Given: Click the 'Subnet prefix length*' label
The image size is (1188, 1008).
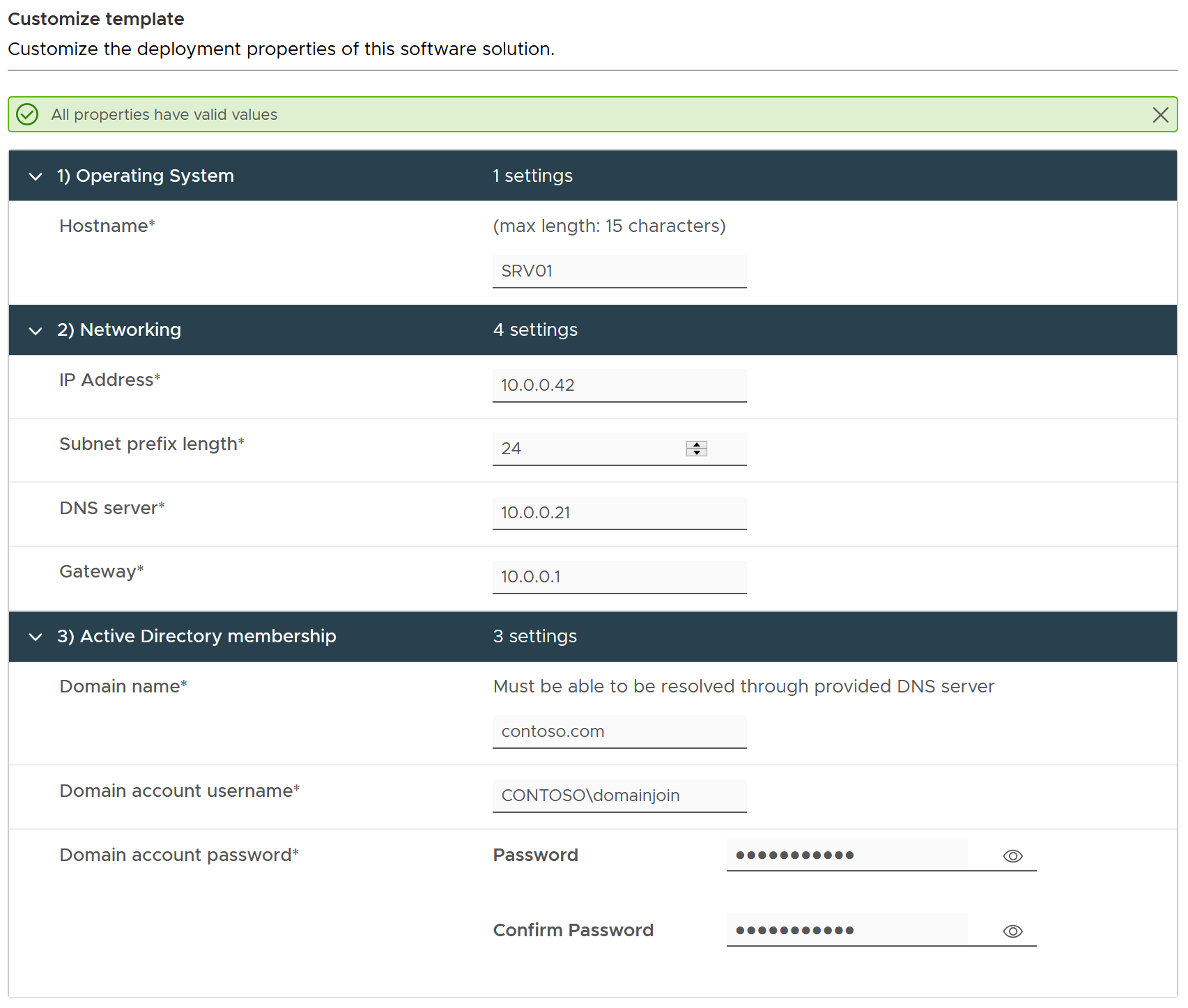Looking at the screenshot, I should coord(152,444).
